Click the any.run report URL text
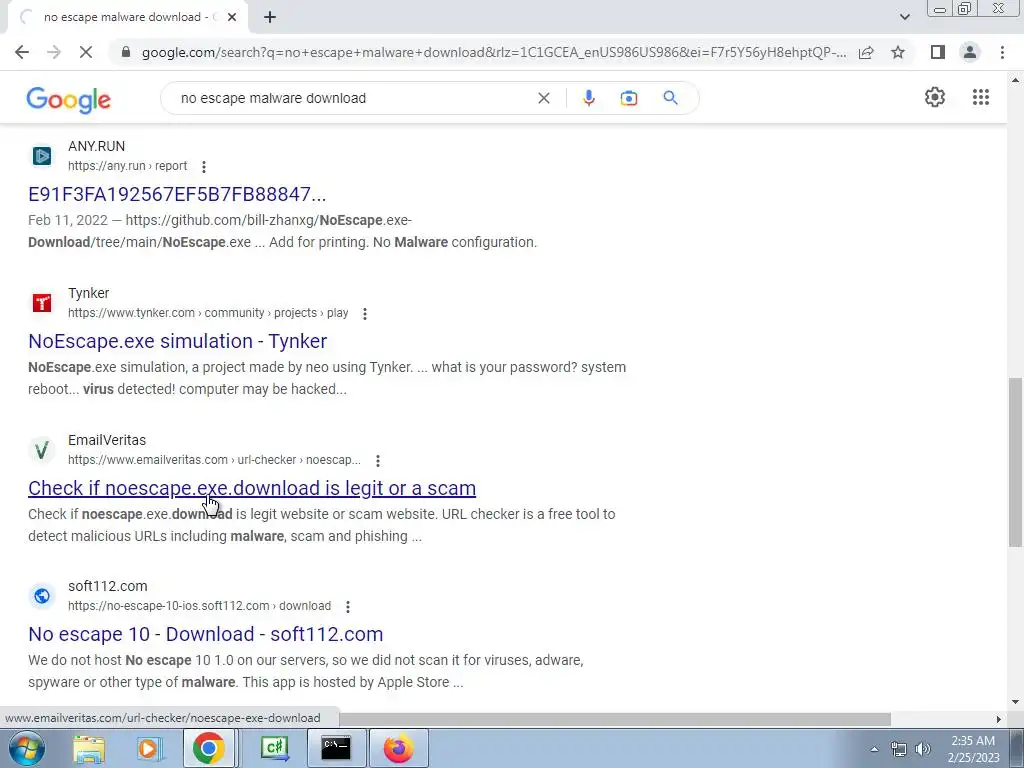The height and width of the screenshot is (768, 1024). (127, 166)
